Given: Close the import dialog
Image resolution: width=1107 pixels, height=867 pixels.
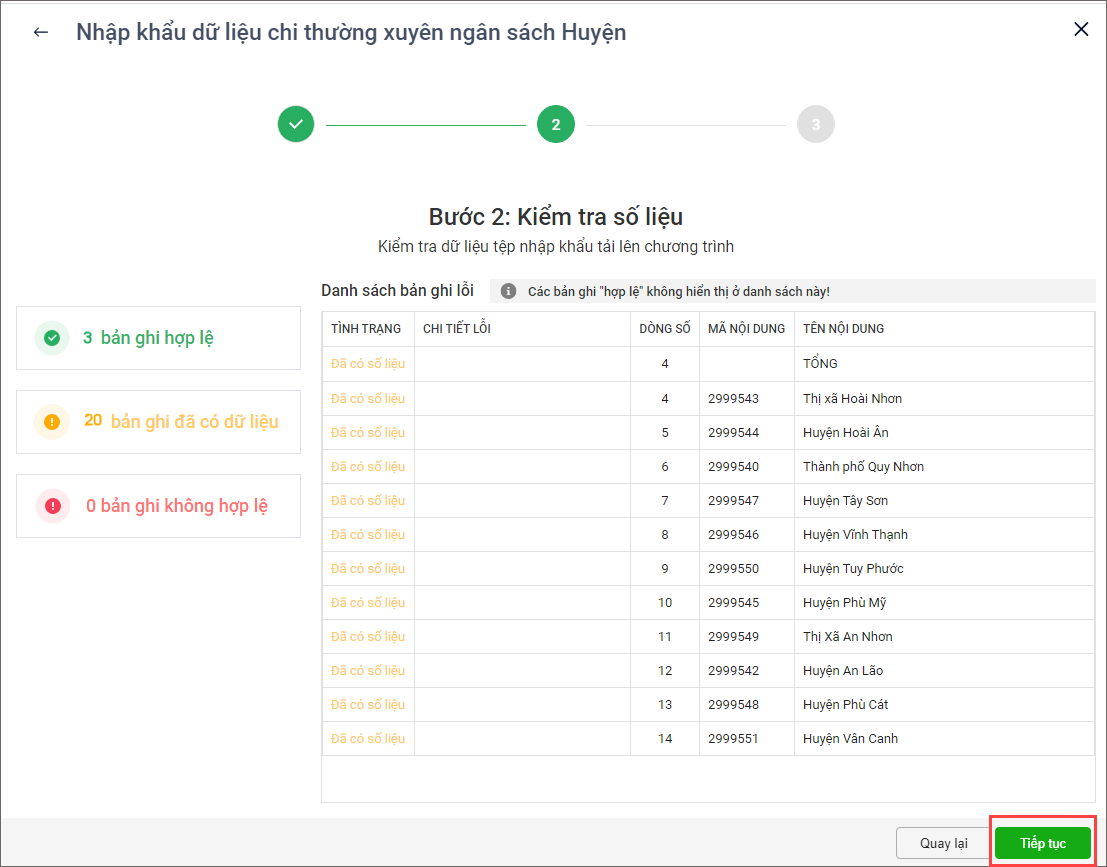Looking at the screenshot, I should pos(1080,30).
